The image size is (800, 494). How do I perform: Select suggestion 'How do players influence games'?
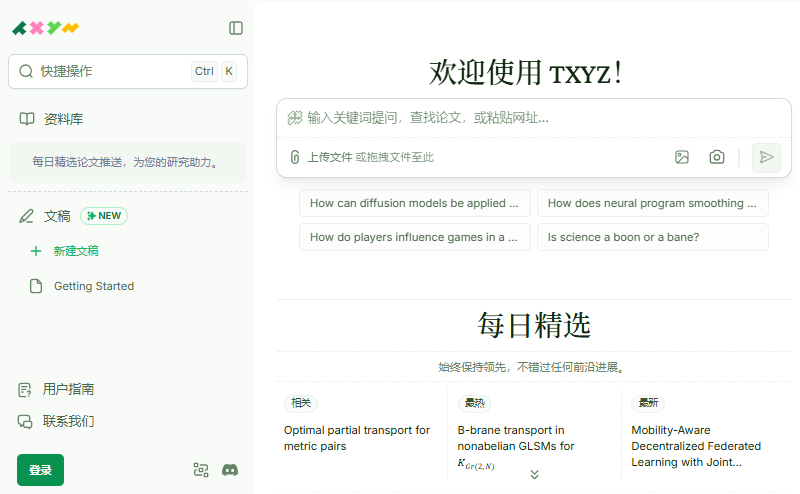click(415, 237)
